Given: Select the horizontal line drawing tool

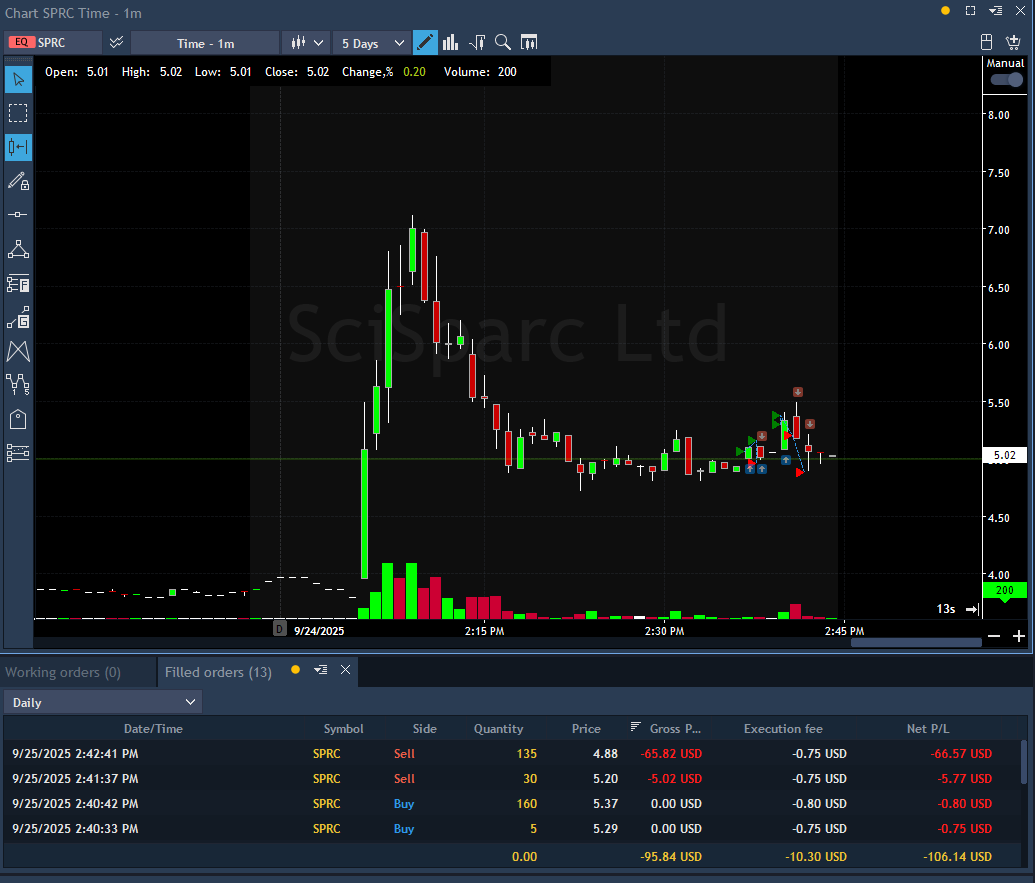Looking at the screenshot, I should tap(18, 215).
